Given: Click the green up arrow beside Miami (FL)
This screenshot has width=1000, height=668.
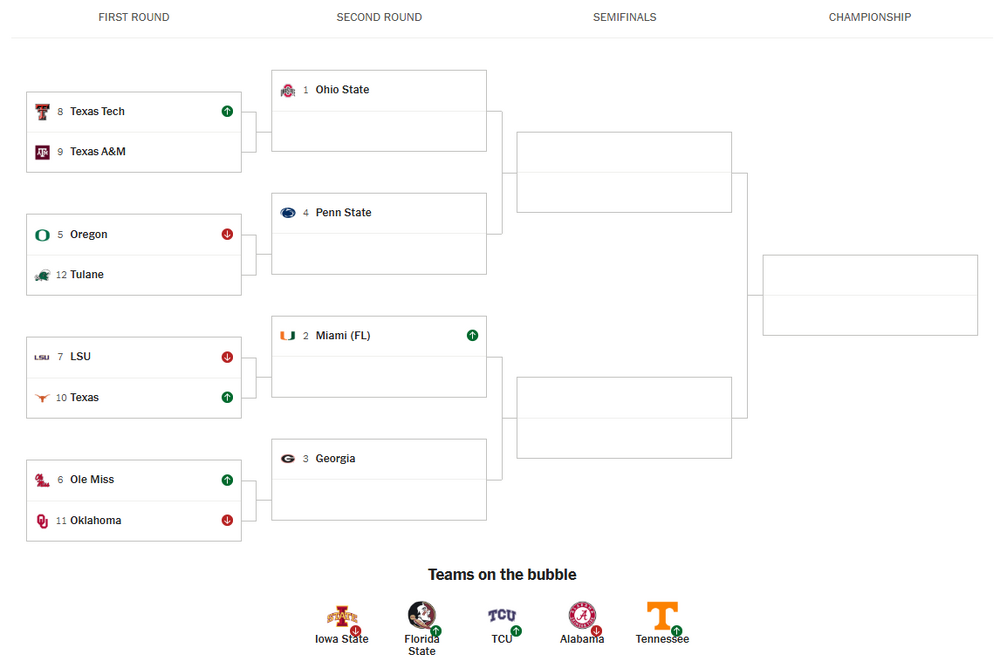Looking at the screenshot, I should coord(472,336).
